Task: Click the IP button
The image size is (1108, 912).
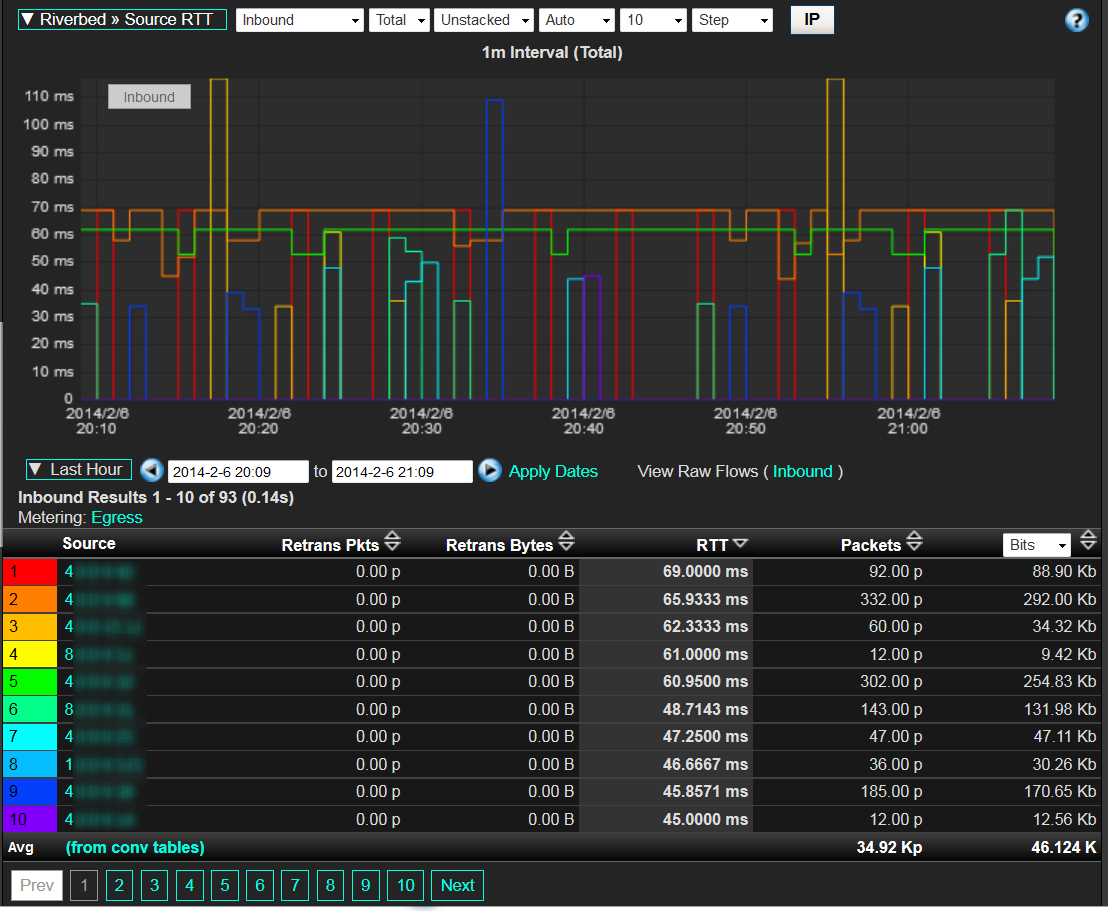Action: [812, 20]
